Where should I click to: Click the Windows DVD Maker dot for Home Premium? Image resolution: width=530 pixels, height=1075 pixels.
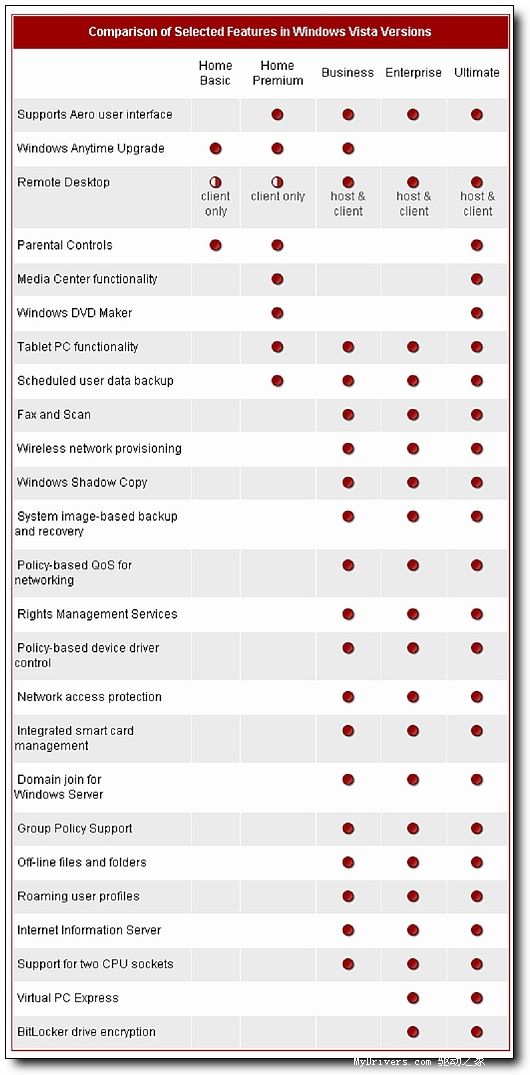coord(277,313)
